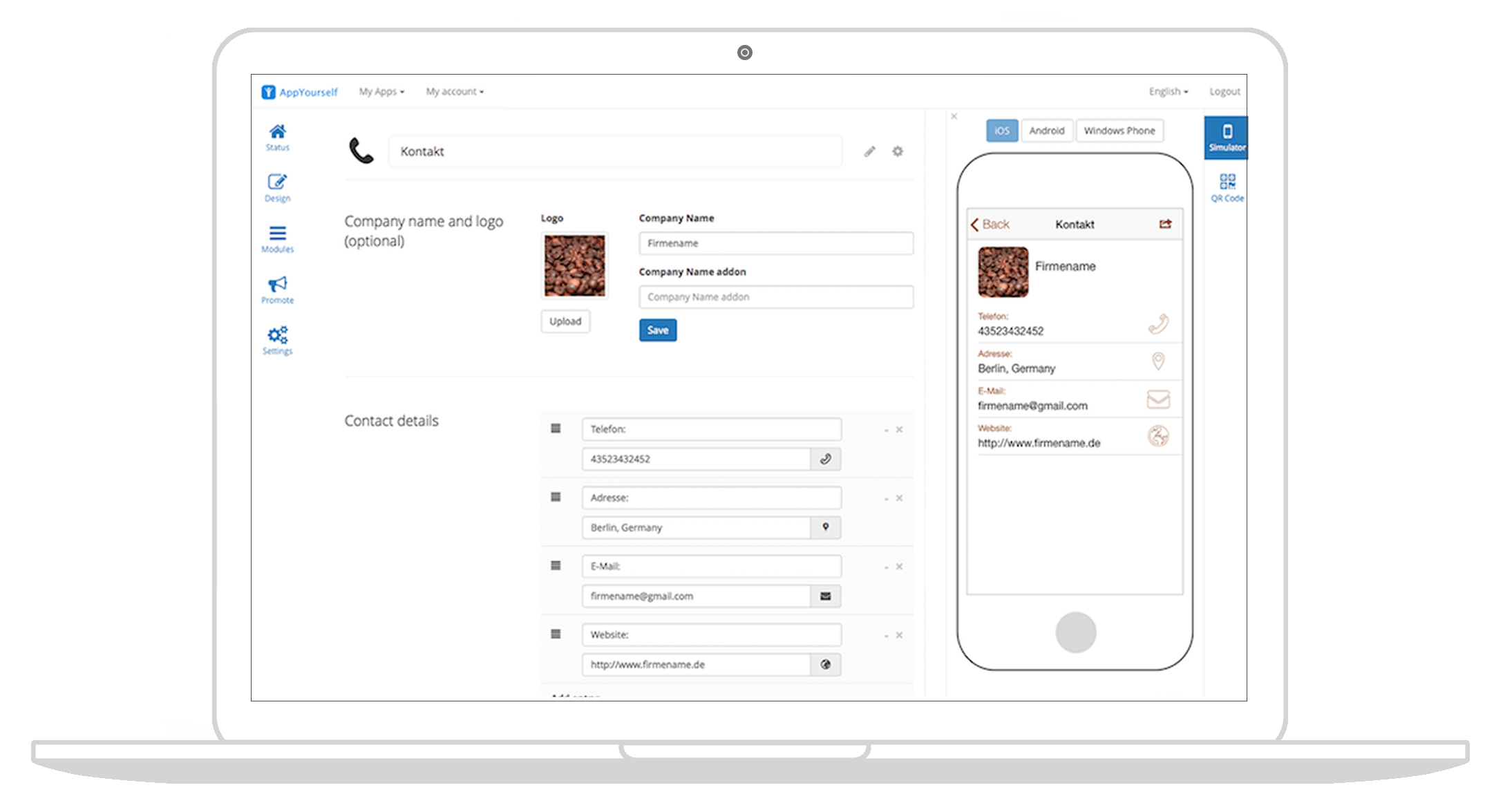Viewport: 1503px width, 812px height.
Task: Click phone type icon next to 43523432452
Action: pos(825,459)
